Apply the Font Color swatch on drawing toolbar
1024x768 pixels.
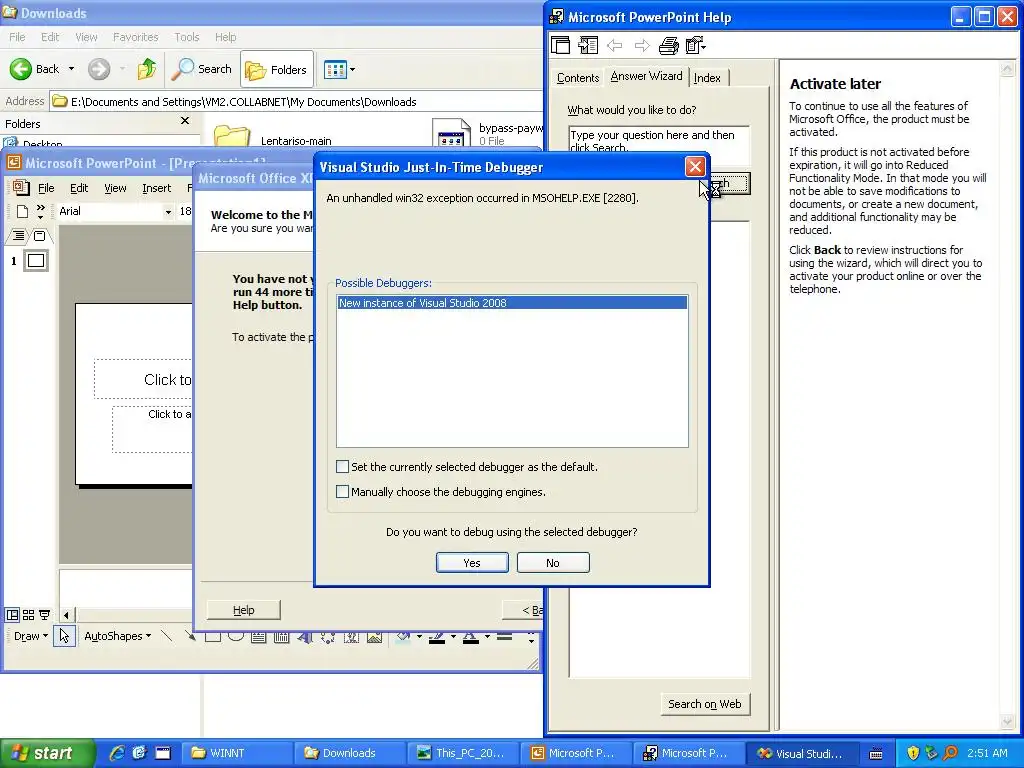tap(471, 637)
